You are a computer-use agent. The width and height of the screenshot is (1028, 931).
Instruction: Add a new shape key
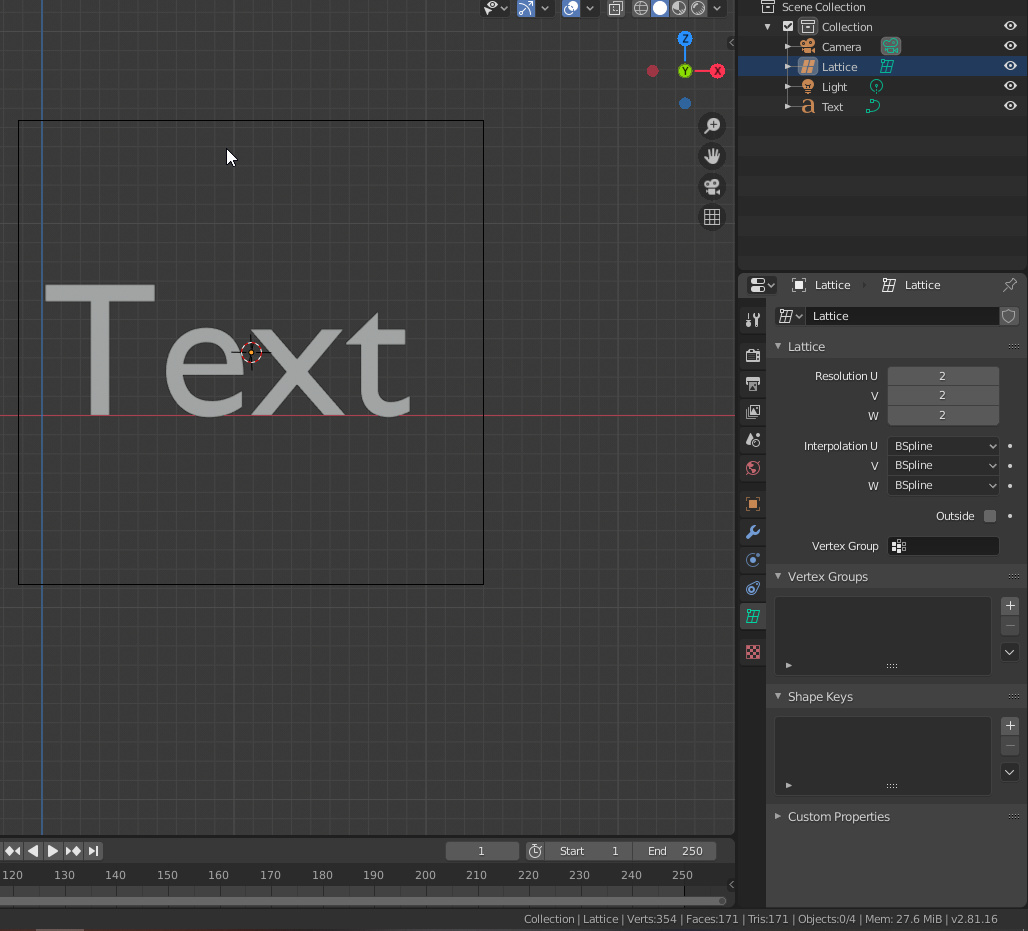pos(1010,726)
